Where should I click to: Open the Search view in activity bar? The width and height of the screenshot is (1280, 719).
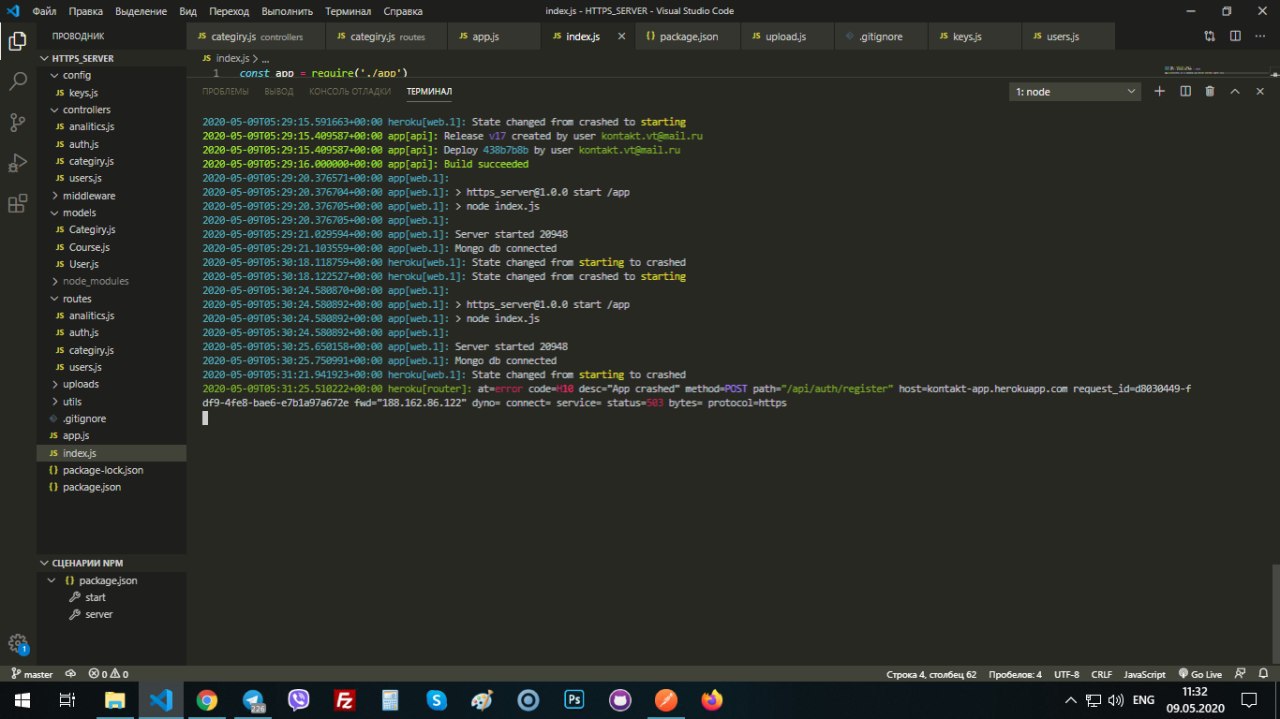tap(17, 82)
